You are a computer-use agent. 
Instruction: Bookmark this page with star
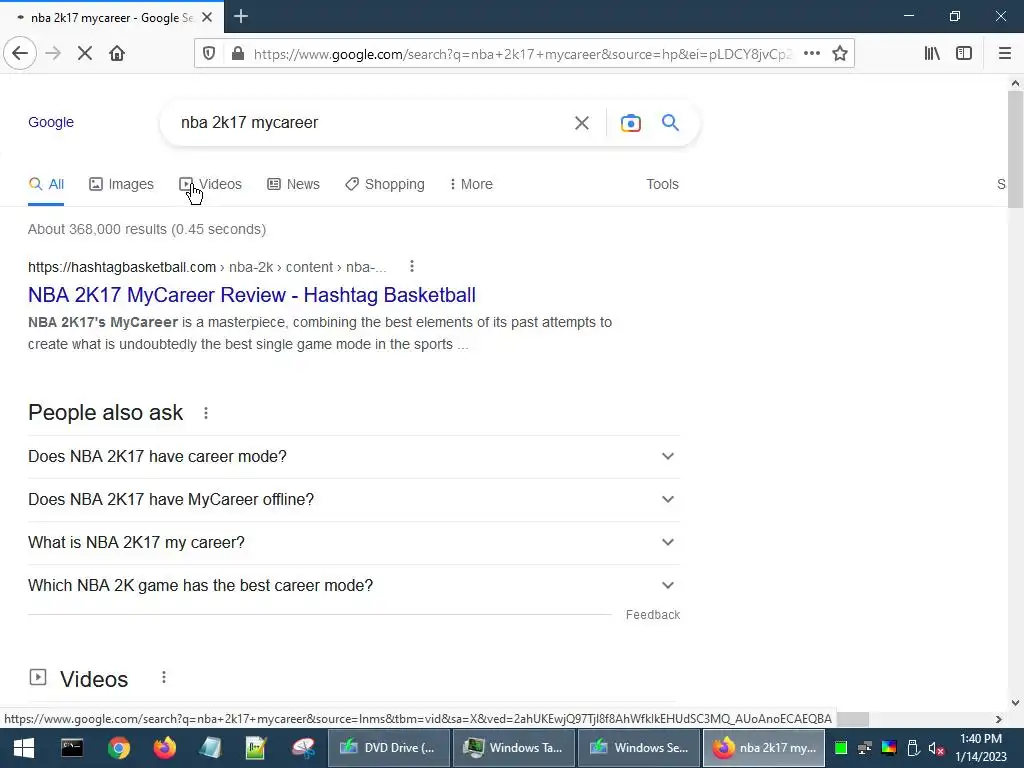point(840,54)
